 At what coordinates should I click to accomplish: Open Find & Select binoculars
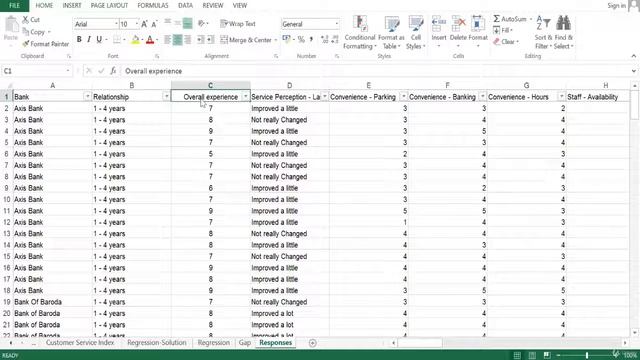click(x=564, y=32)
